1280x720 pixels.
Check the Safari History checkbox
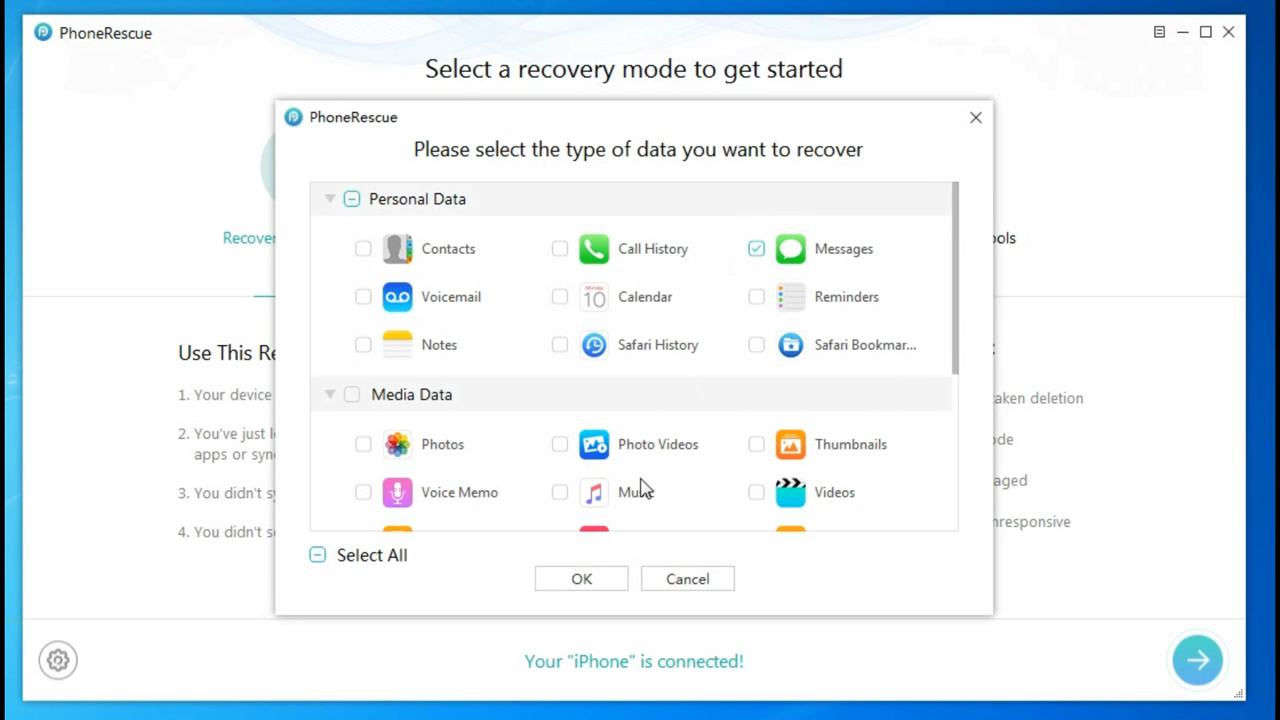click(560, 345)
